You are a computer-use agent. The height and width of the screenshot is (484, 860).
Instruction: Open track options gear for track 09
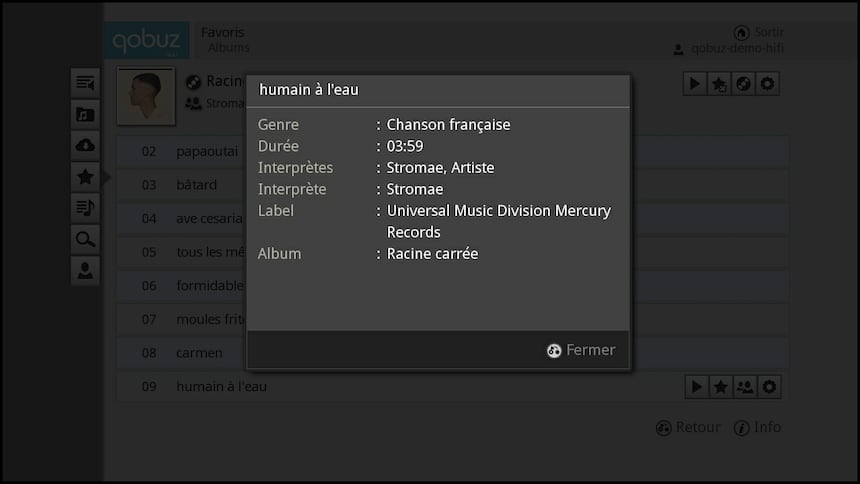tap(769, 387)
